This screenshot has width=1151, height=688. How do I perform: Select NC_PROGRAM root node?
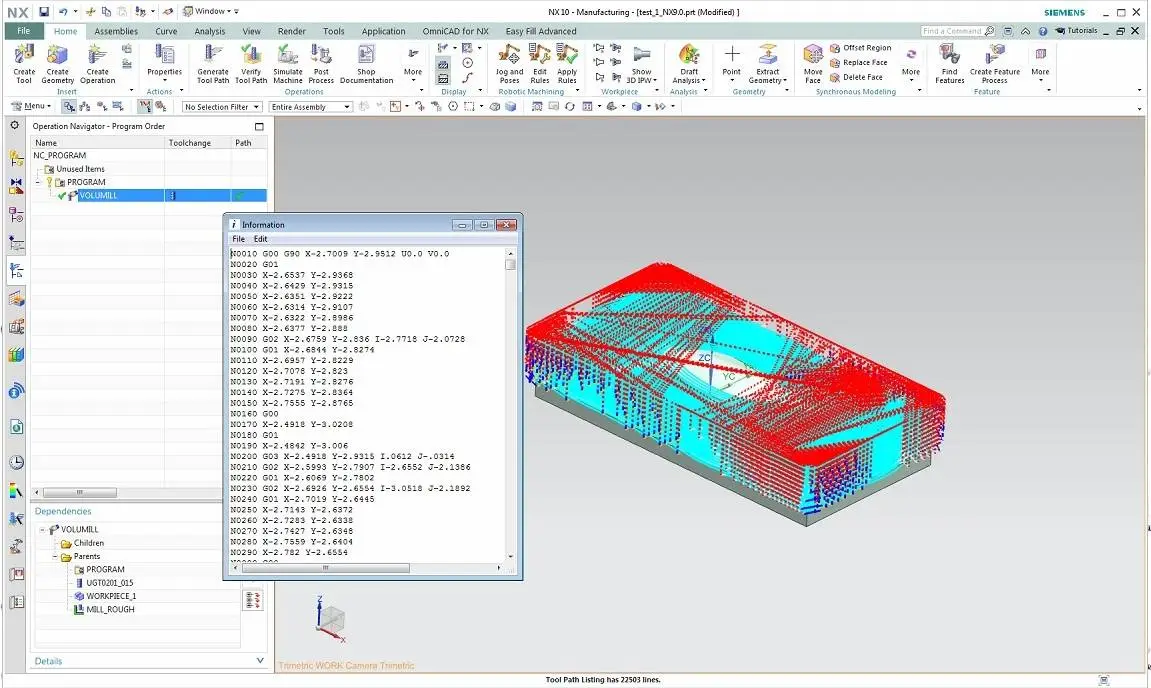coord(59,156)
